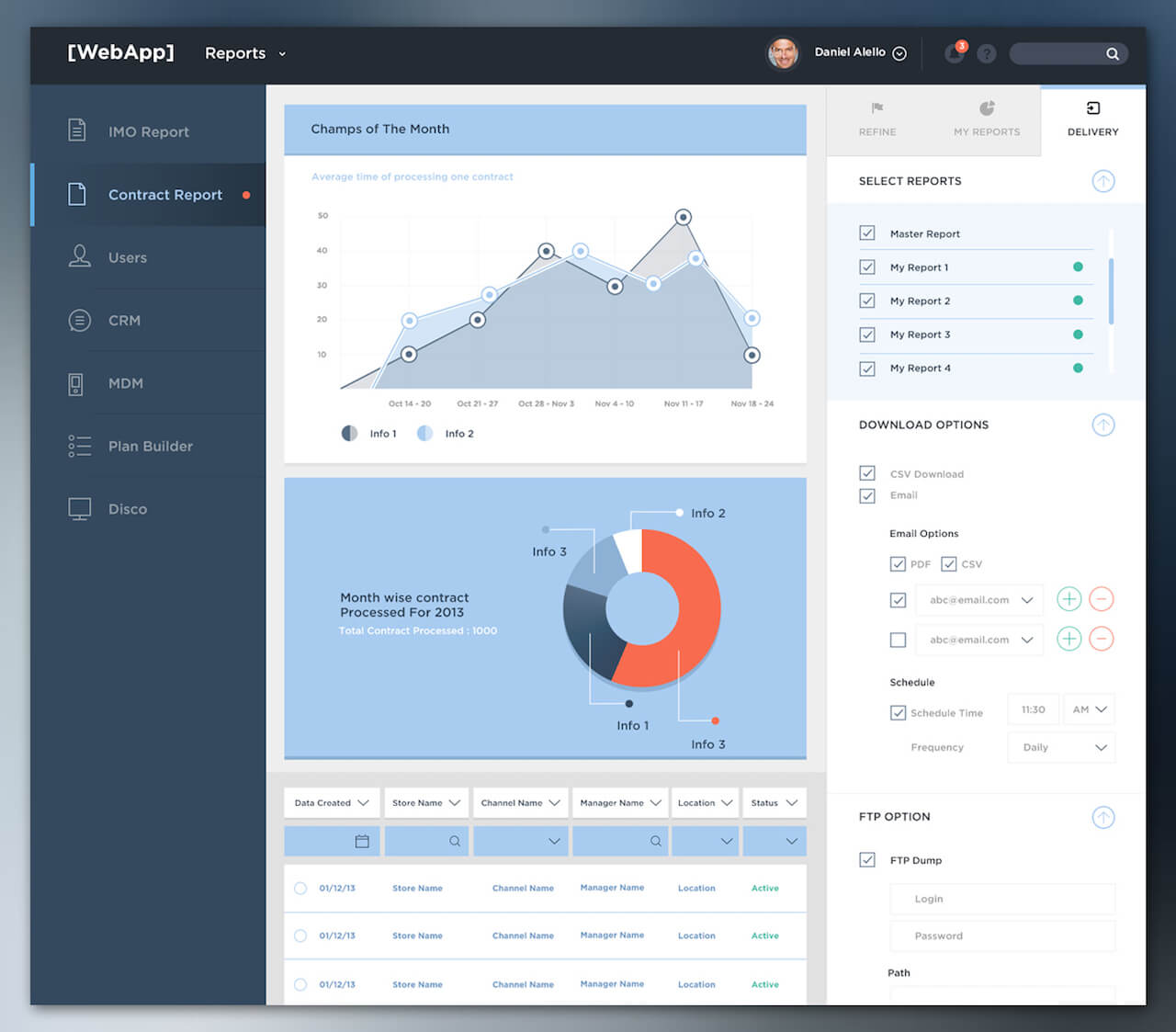1176x1032 pixels.
Task: Open the Manager Name filter dropdown
Action: pos(620,802)
